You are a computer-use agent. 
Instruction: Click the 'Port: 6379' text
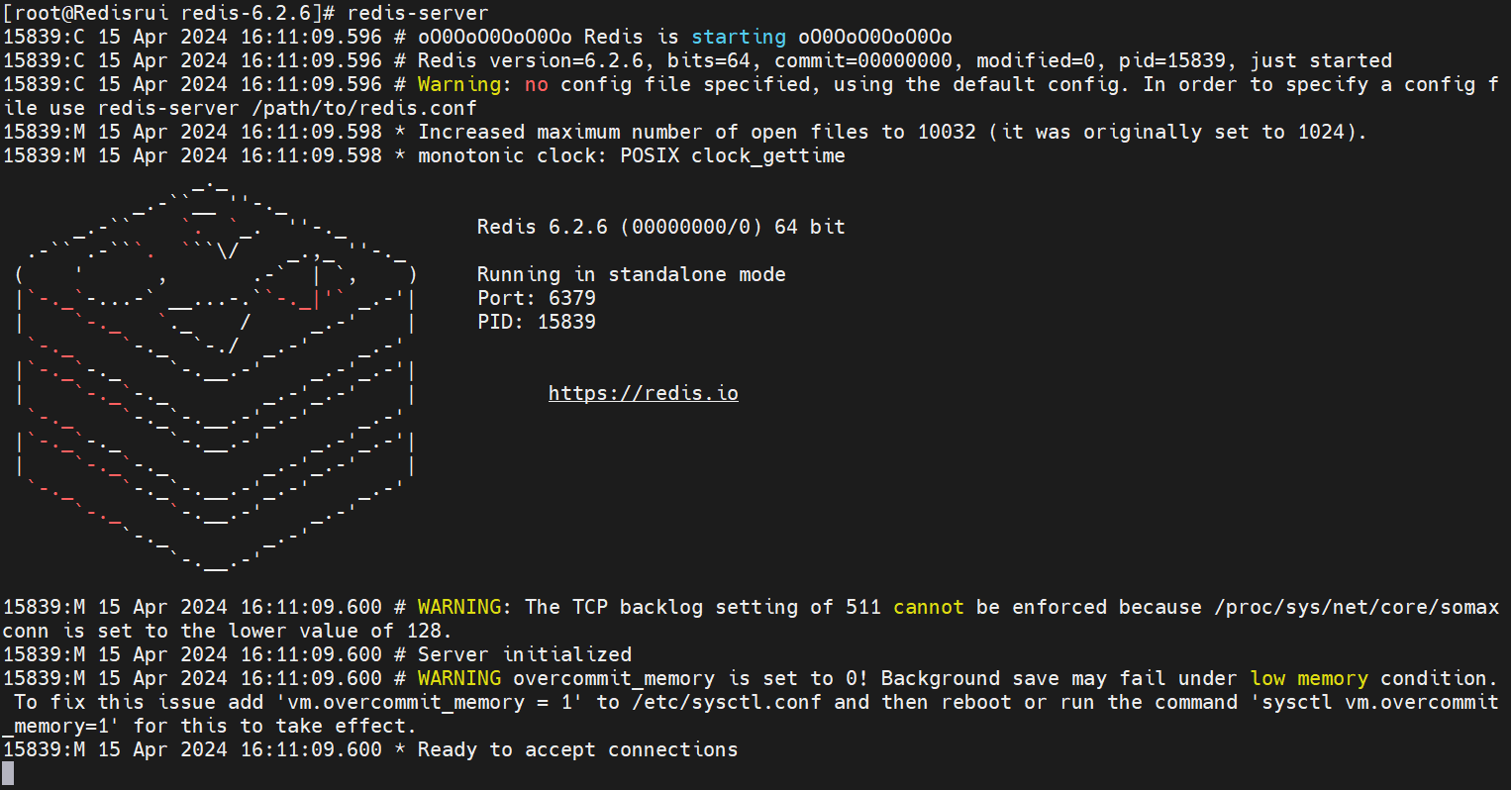[x=537, y=298]
